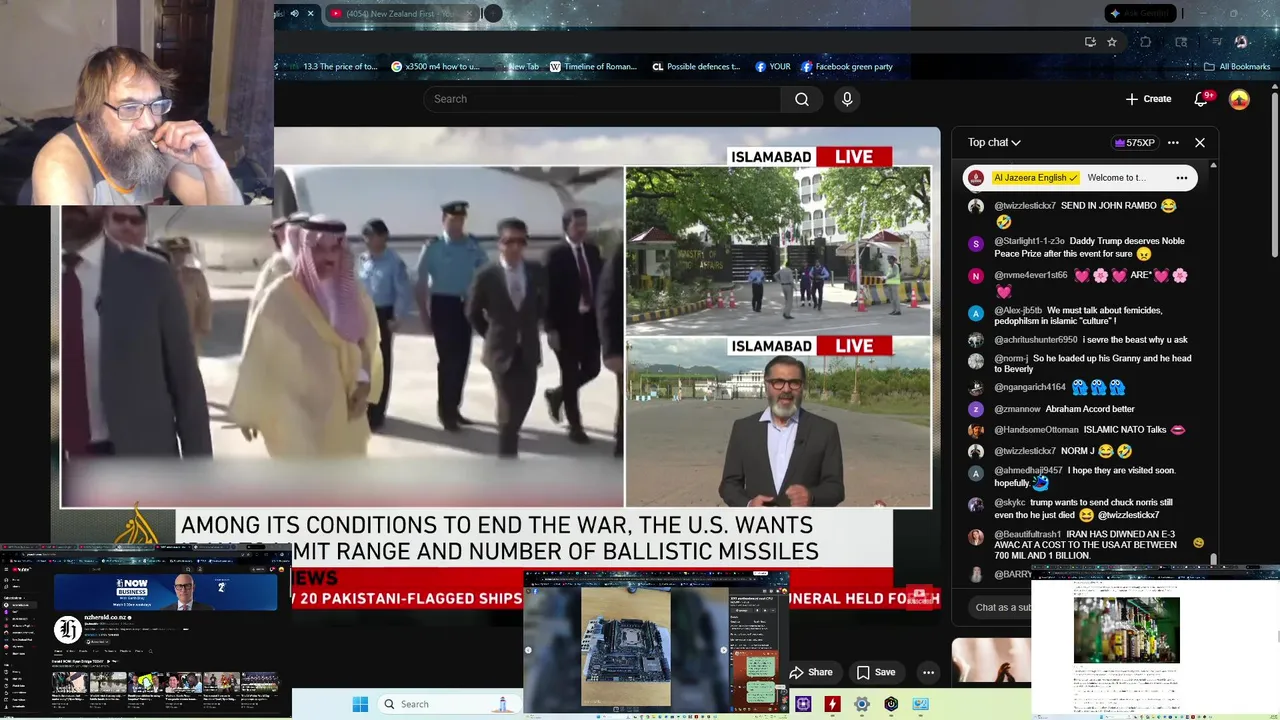Click the Windows Start button

(360, 704)
